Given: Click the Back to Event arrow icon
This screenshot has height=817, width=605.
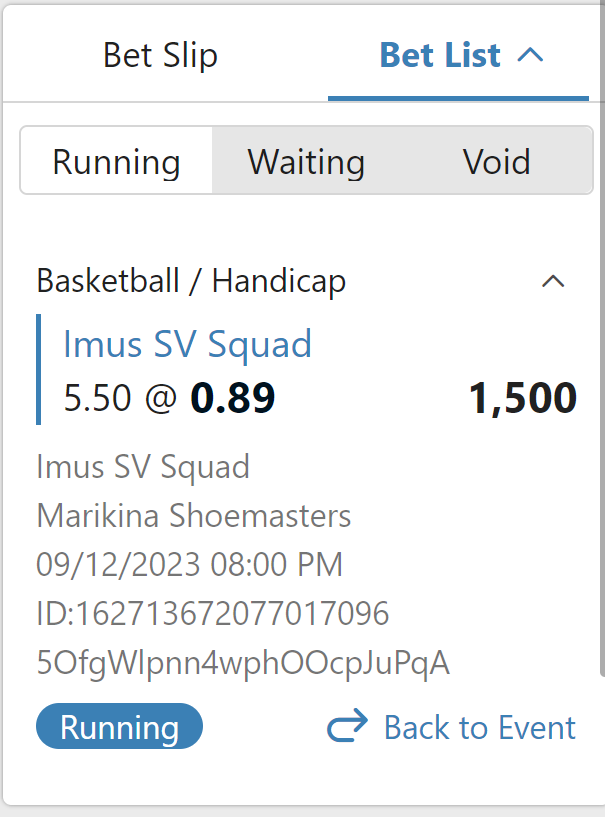Looking at the screenshot, I should pos(348,727).
